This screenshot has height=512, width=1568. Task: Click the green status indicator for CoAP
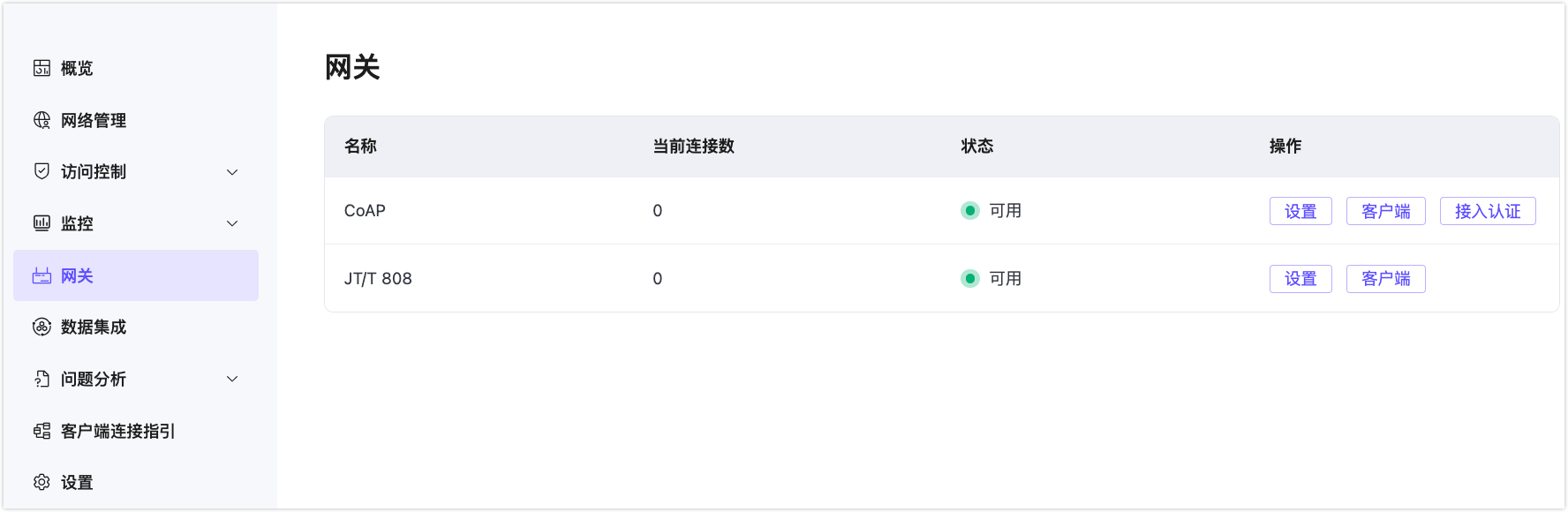(970, 211)
